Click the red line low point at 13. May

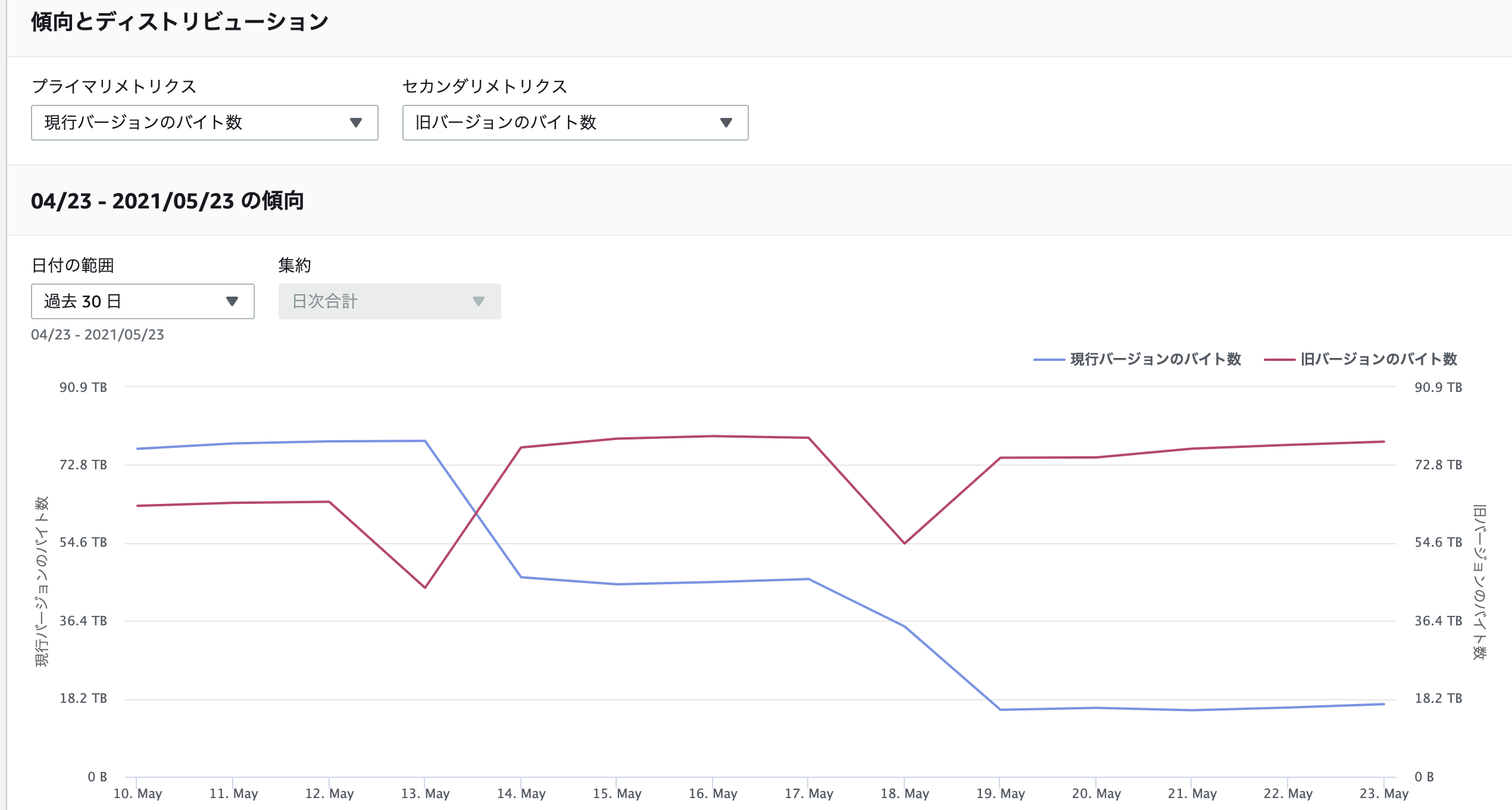tap(425, 587)
